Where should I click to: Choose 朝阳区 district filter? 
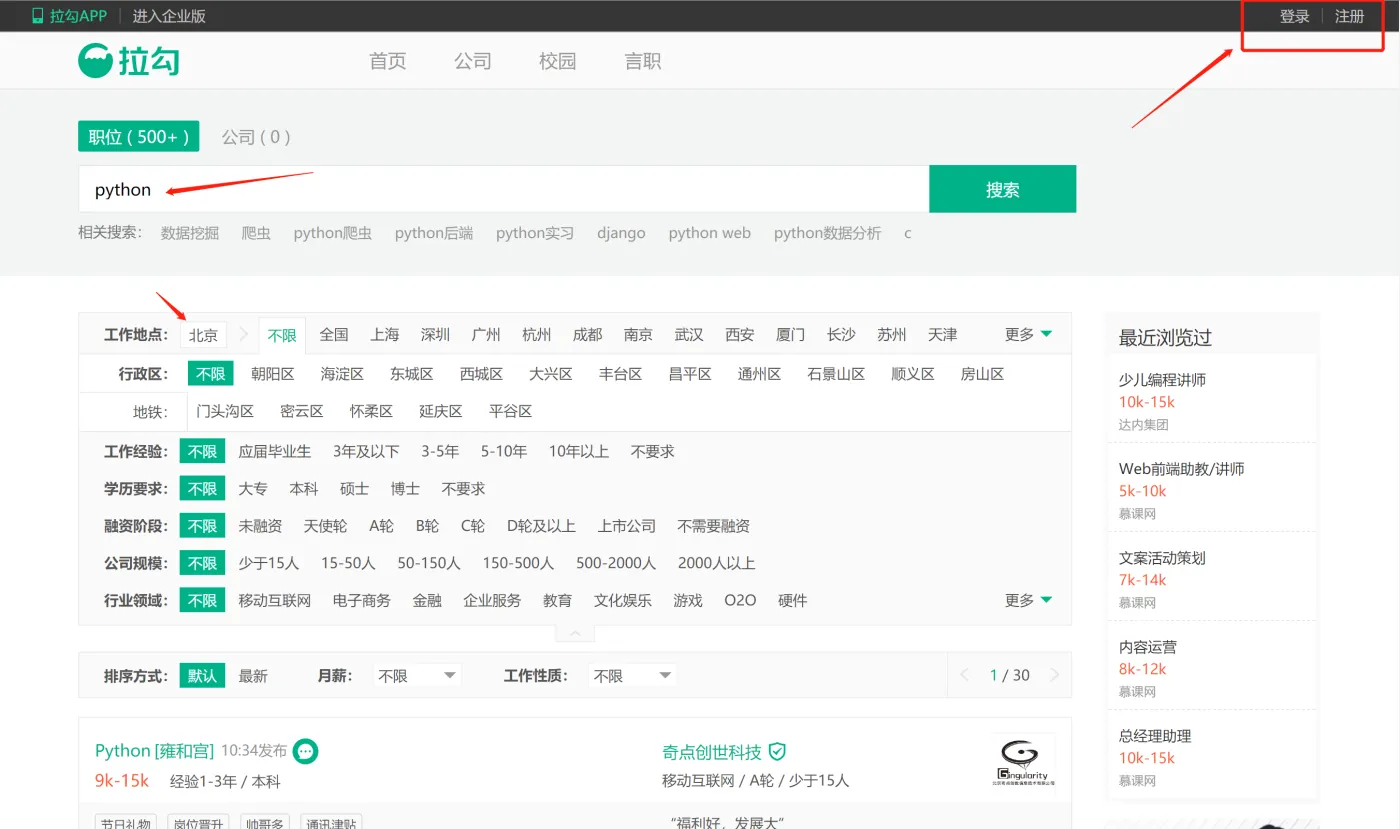click(x=273, y=374)
